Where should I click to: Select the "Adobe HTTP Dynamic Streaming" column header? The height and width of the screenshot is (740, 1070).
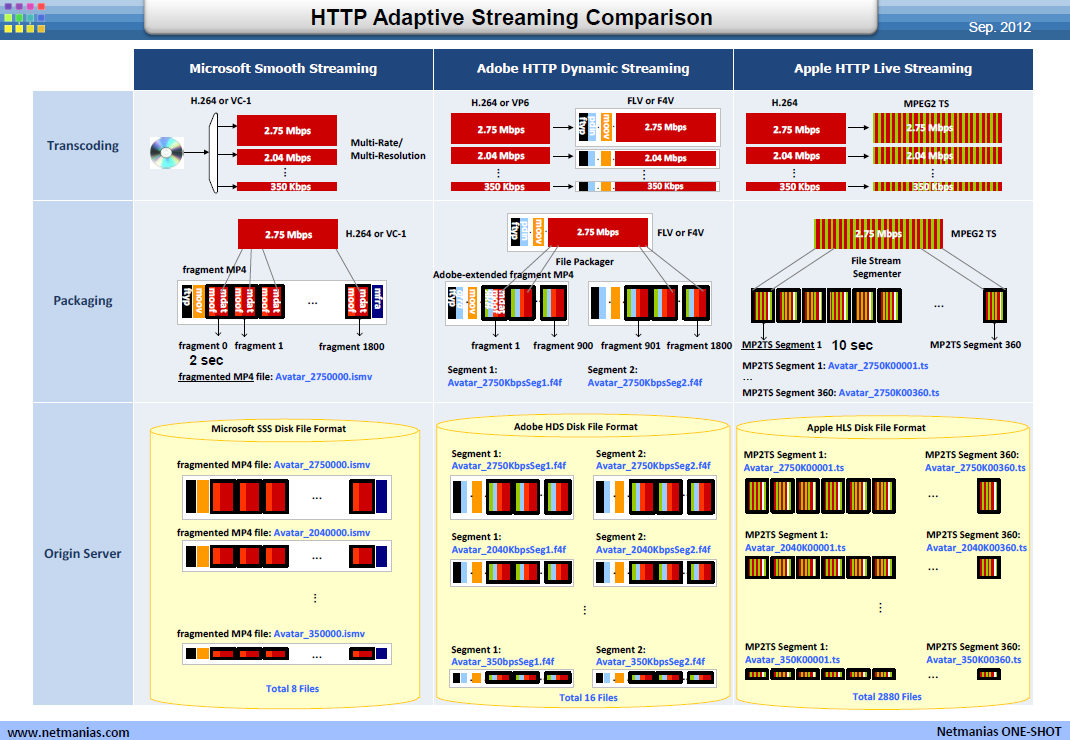coord(583,69)
